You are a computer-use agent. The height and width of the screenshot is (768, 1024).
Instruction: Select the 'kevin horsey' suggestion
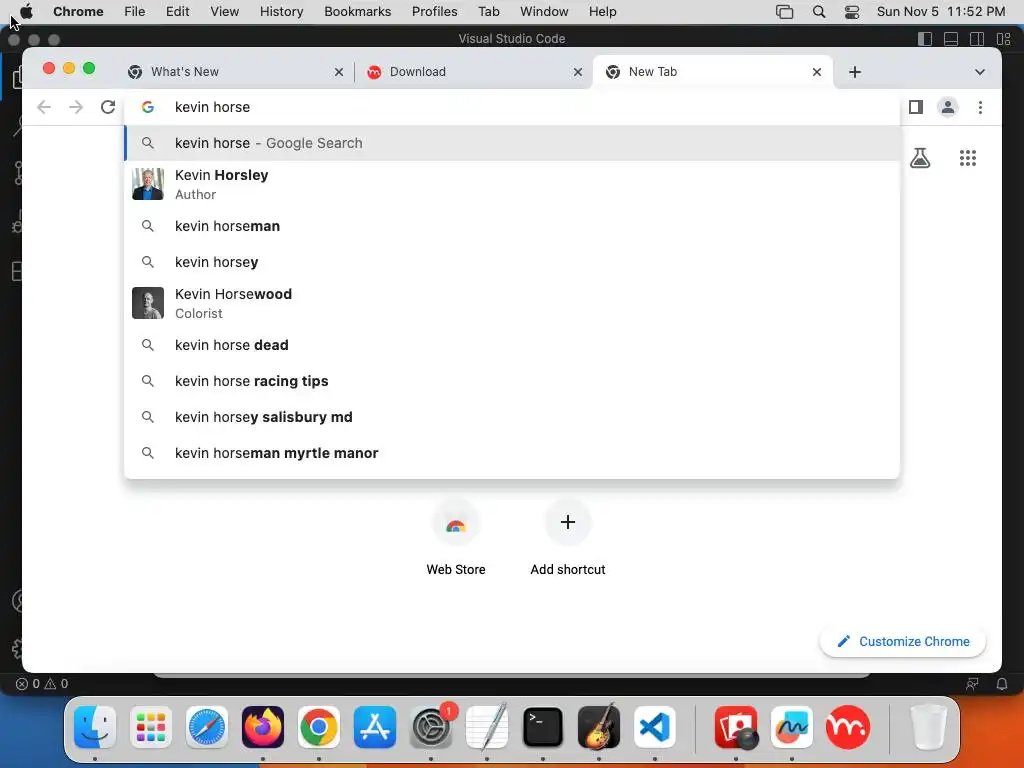[x=512, y=262]
